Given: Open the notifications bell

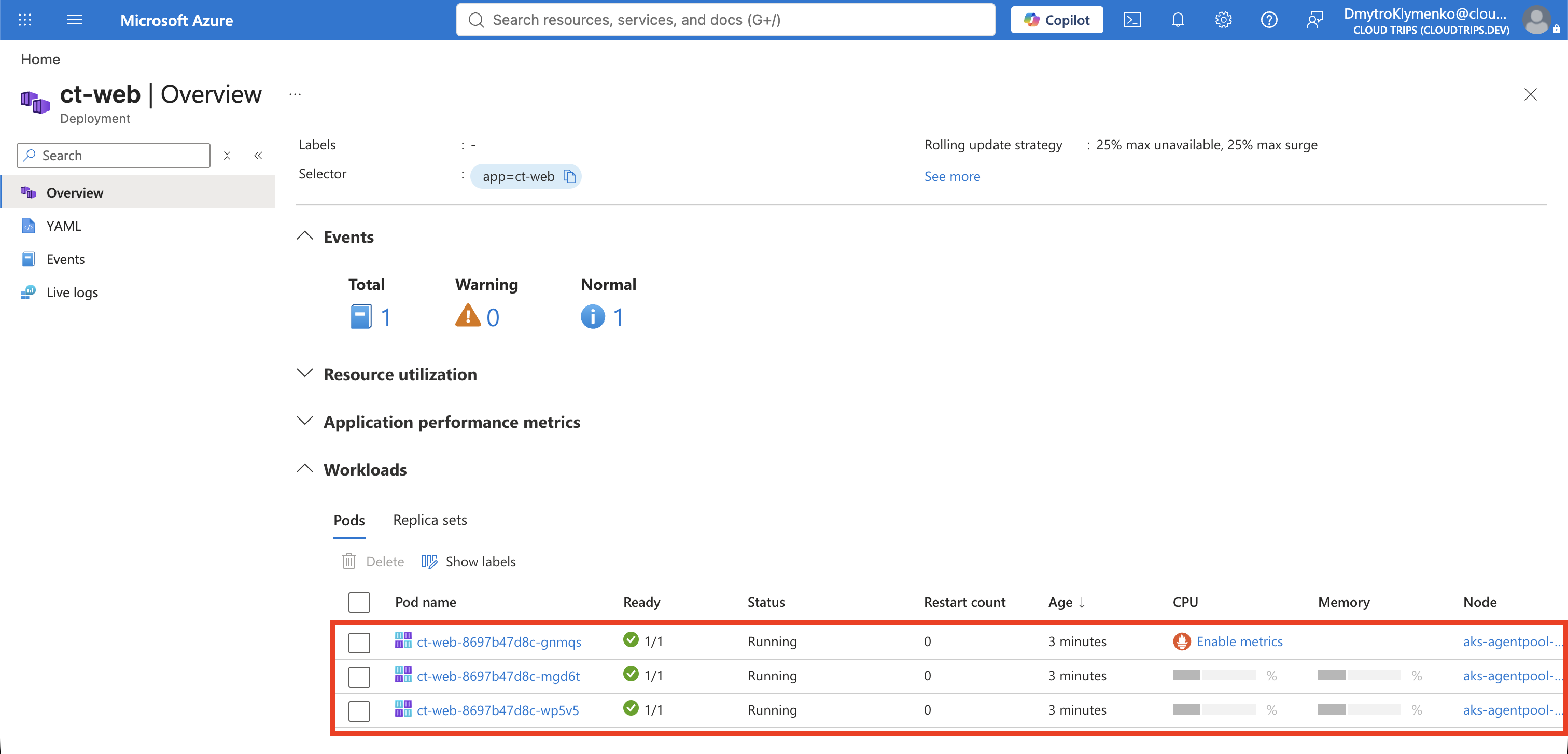Looking at the screenshot, I should click(x=1178, y=20).
